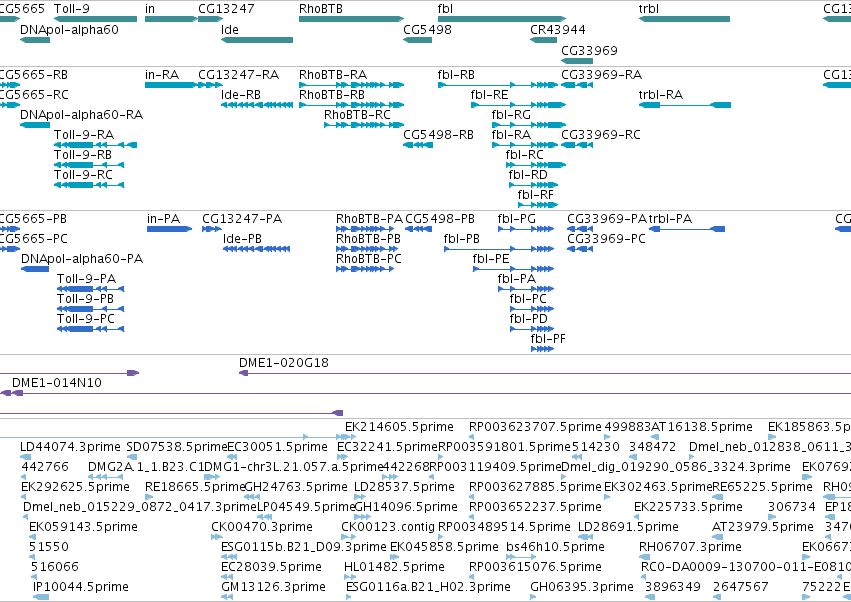Select the Toll-9-RA transcript label
Viewport: 851px width, 602px height.
pos(84,135)
